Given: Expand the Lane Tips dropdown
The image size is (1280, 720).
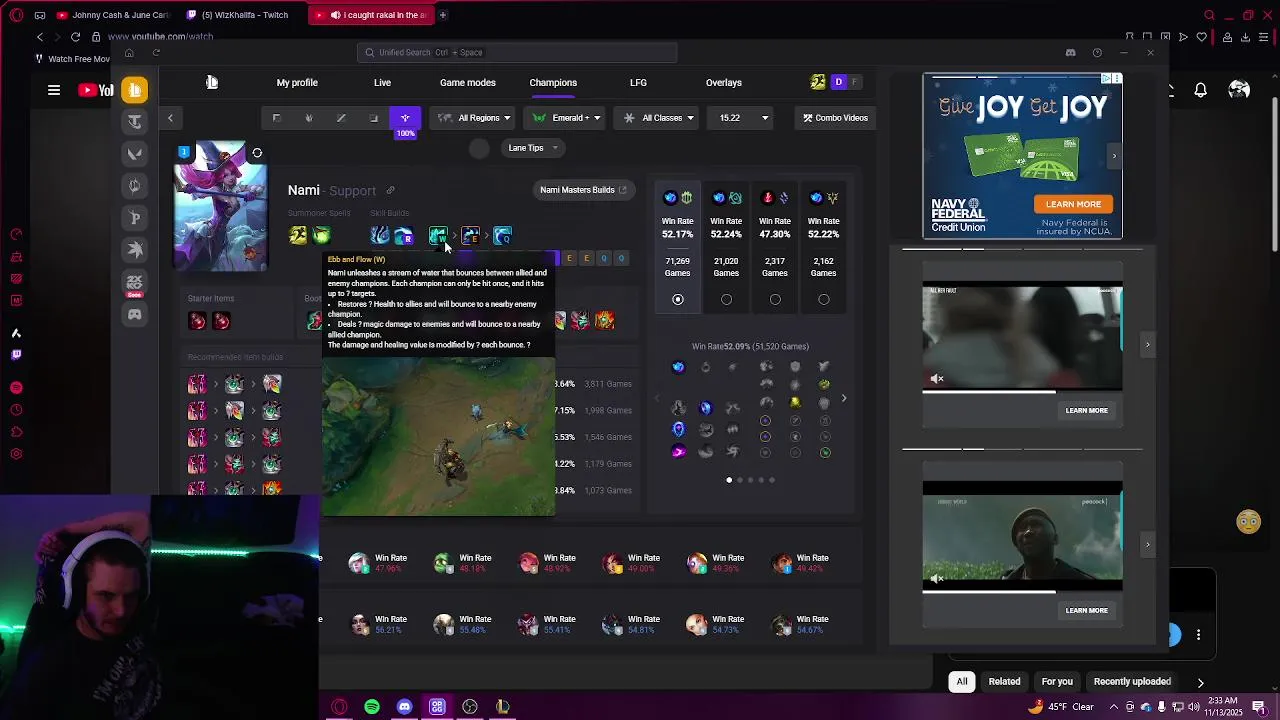Looking at the screenshot, I should tap(533, 148).
